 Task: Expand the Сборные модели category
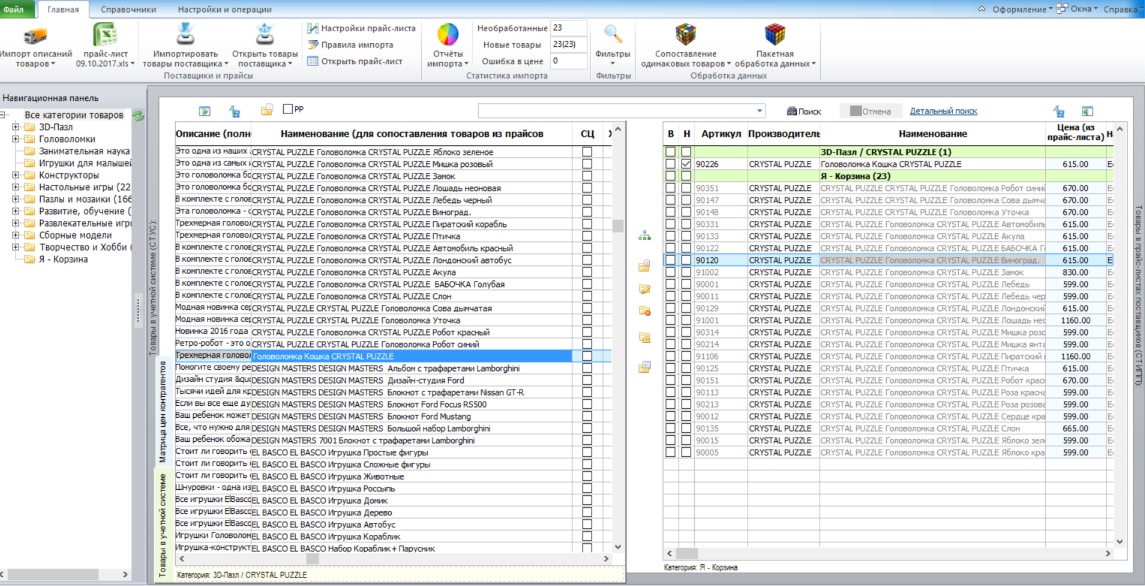(x=16, y=235)
